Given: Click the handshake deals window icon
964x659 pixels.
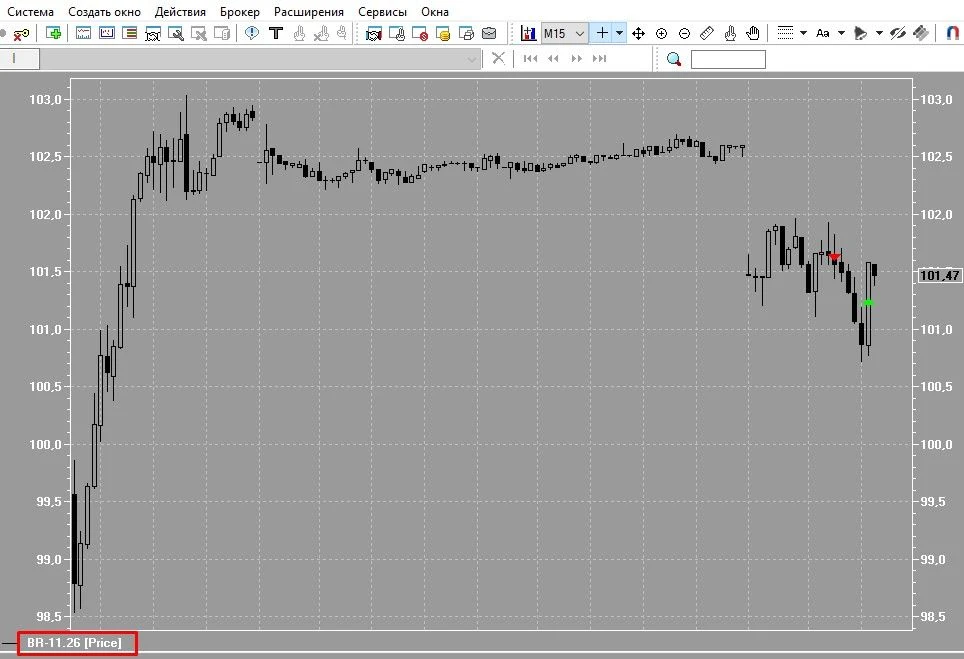Looking at the screenshot, I should tap(373, 33).
